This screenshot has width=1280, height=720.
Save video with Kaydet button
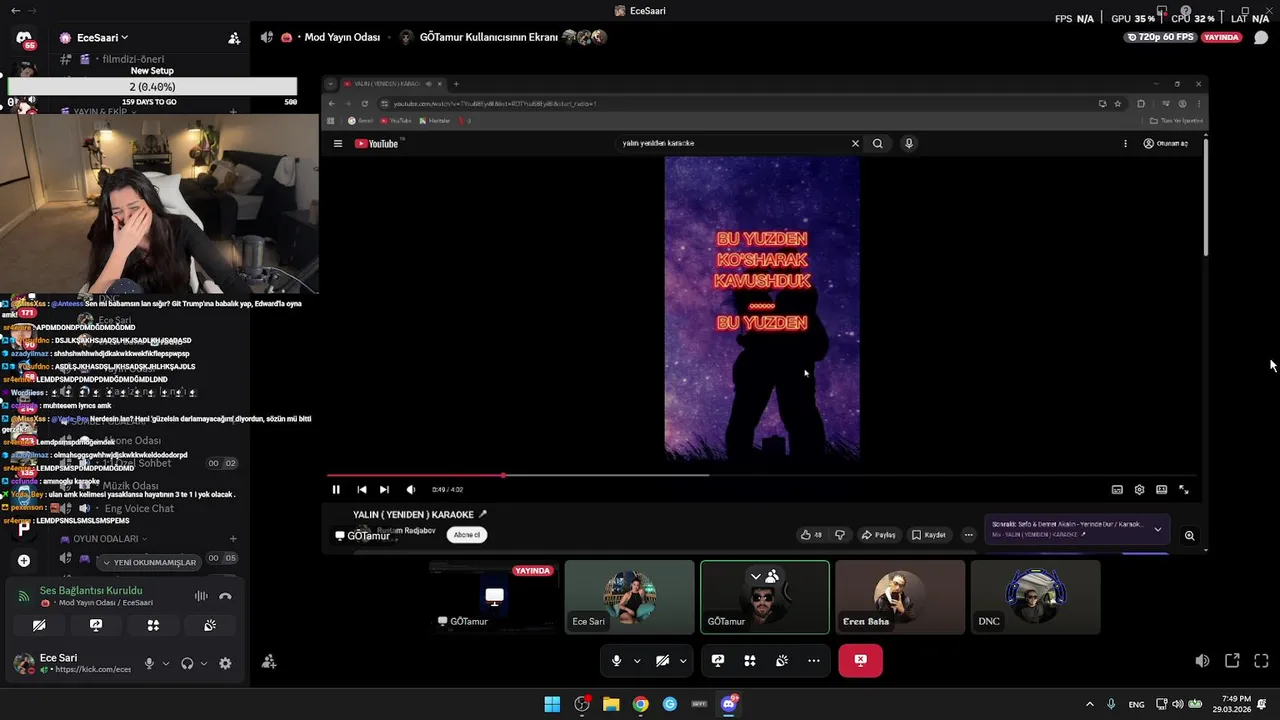tap(929, 535)
